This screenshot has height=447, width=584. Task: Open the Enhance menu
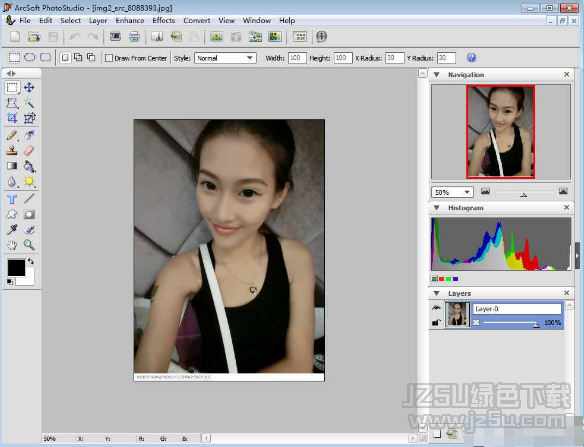click(x=130, y=20)
